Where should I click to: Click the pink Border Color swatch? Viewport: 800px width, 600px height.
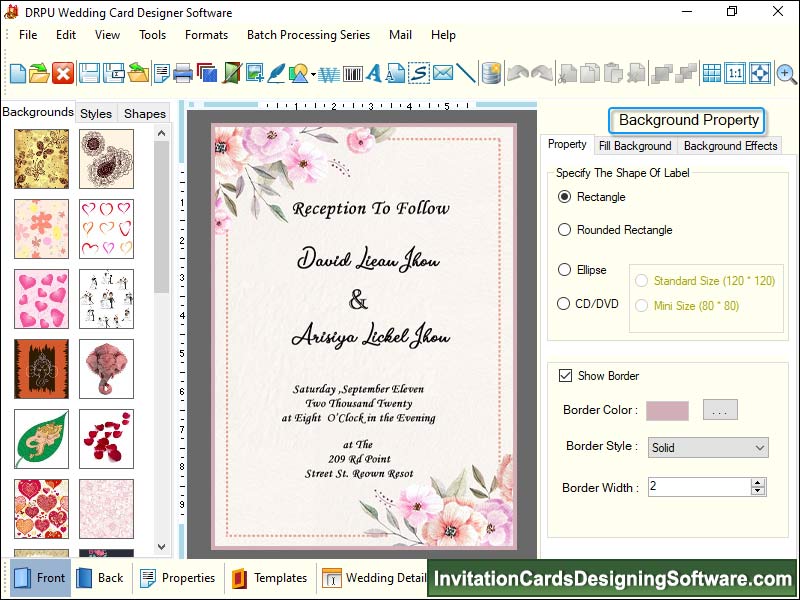coord(668,410)
